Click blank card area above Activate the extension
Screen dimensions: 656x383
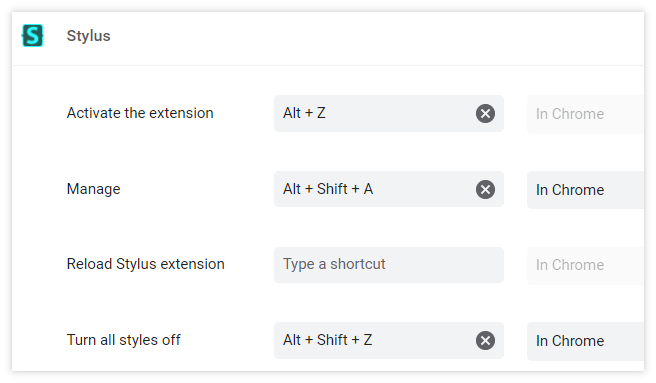[328, 80]
